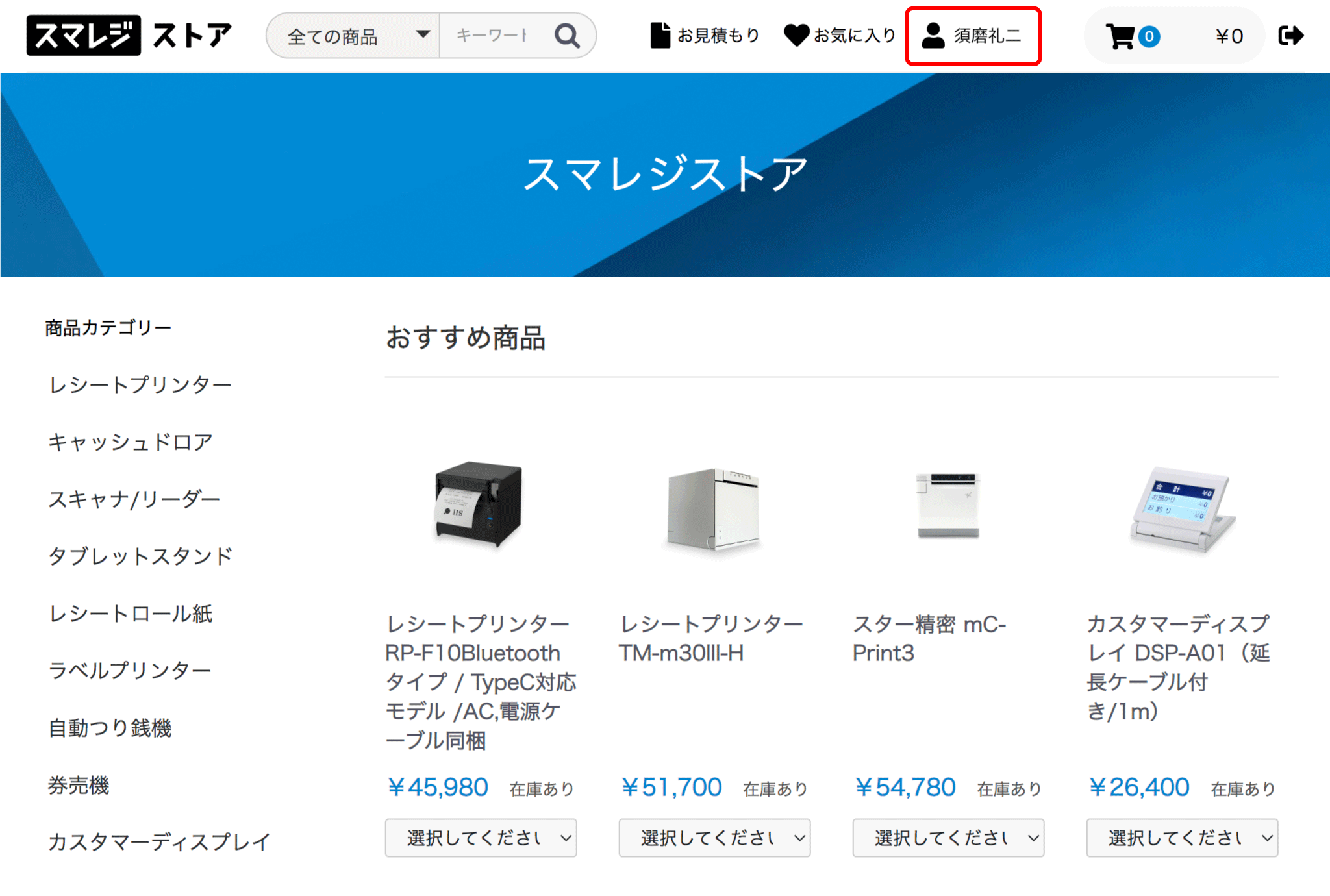
Task: Open the shopping cart icon
Action: 1120,36
